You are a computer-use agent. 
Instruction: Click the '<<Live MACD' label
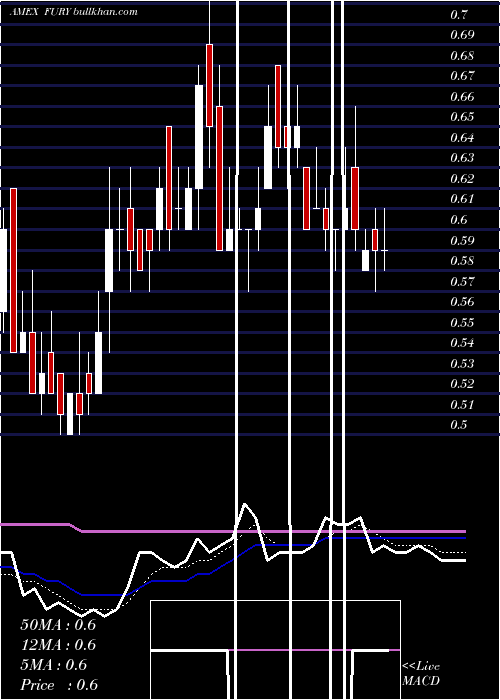[x=421, y=674]
